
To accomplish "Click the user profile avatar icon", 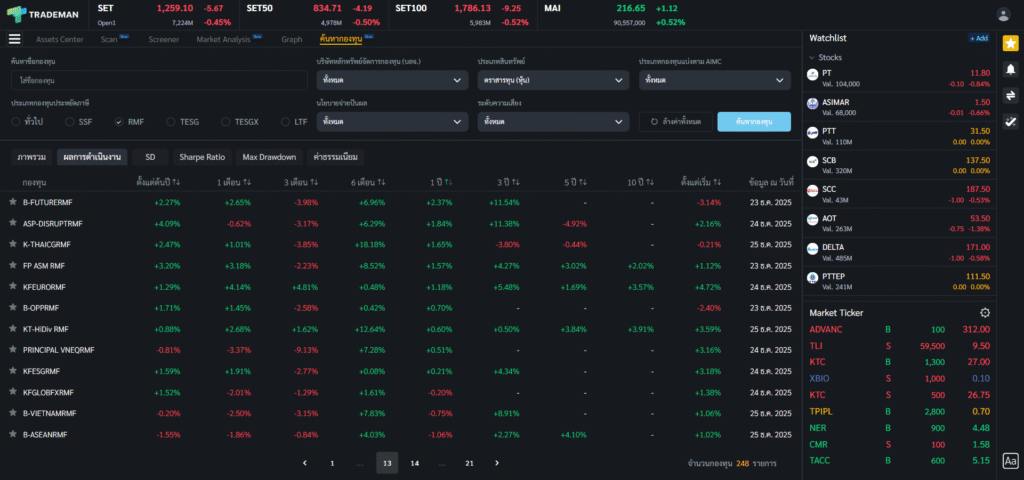I will [1003, 14].
